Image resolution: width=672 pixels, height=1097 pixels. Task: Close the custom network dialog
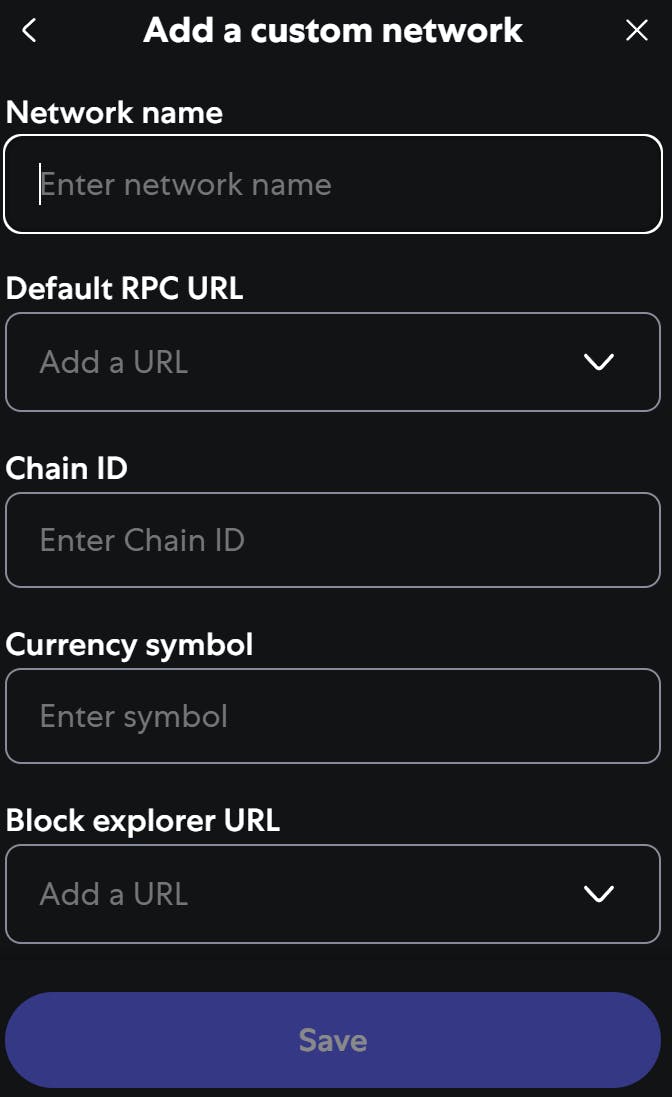click(x=637, y=30)
